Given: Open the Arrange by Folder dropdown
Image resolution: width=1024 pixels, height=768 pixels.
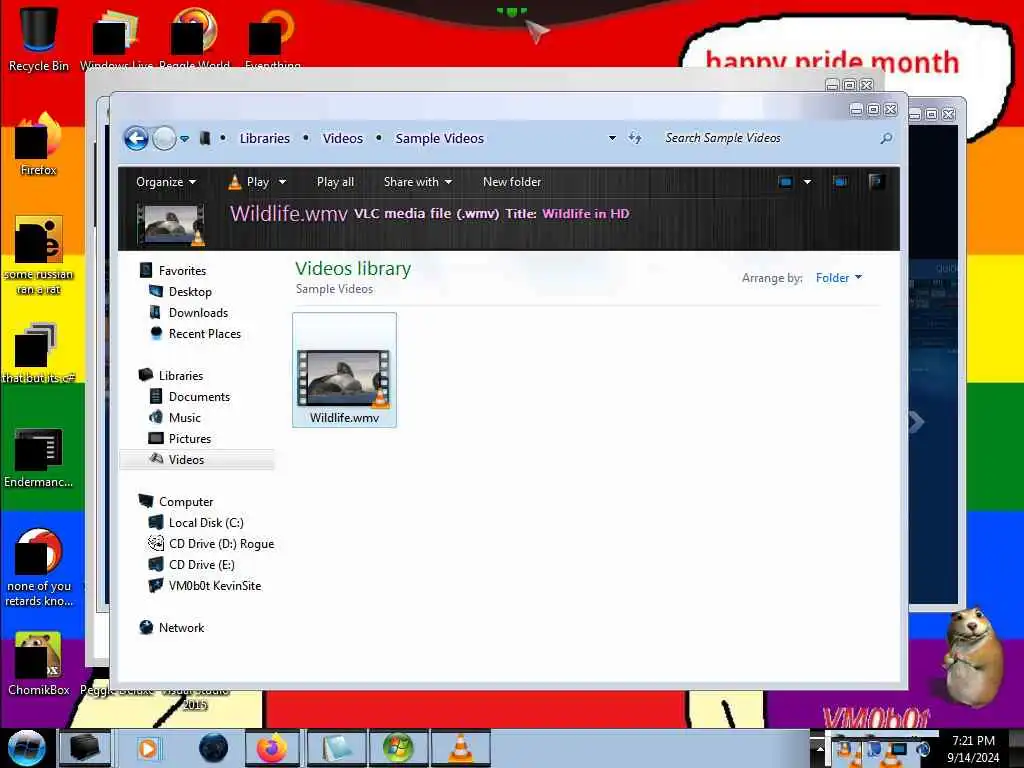Looking at the screenshot, I should (839, 278).
